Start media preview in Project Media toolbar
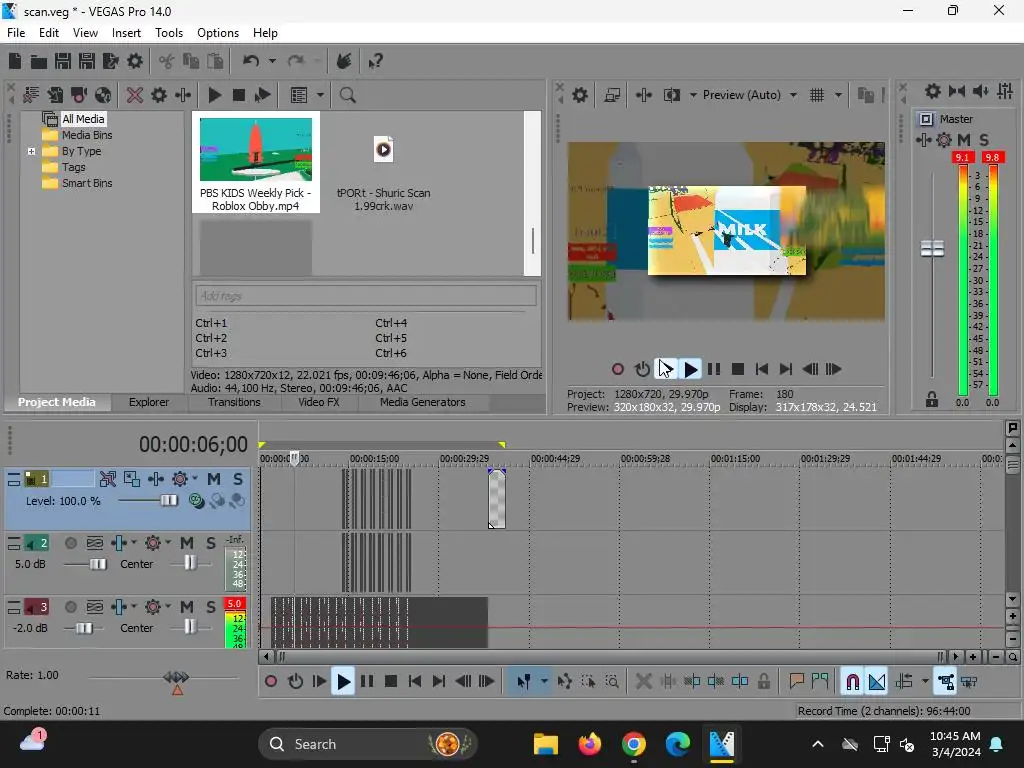The height and width of the screenshot is (768, 1024). (x=214, y=95)
